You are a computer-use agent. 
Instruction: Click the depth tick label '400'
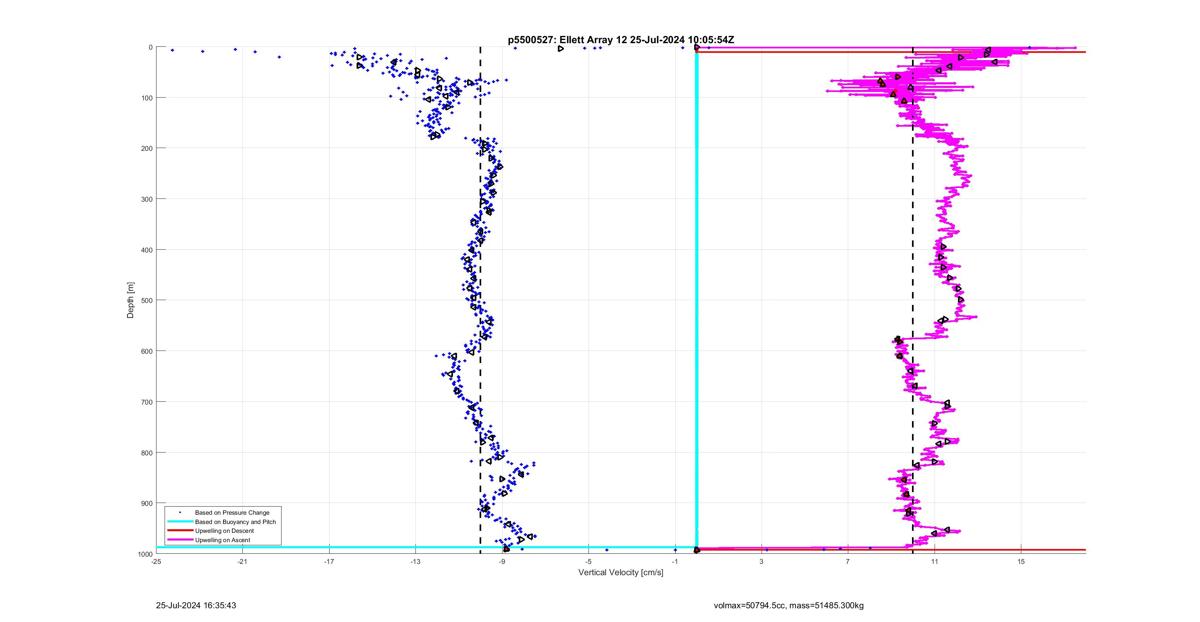pyautogui.click(x=146, y=250)
